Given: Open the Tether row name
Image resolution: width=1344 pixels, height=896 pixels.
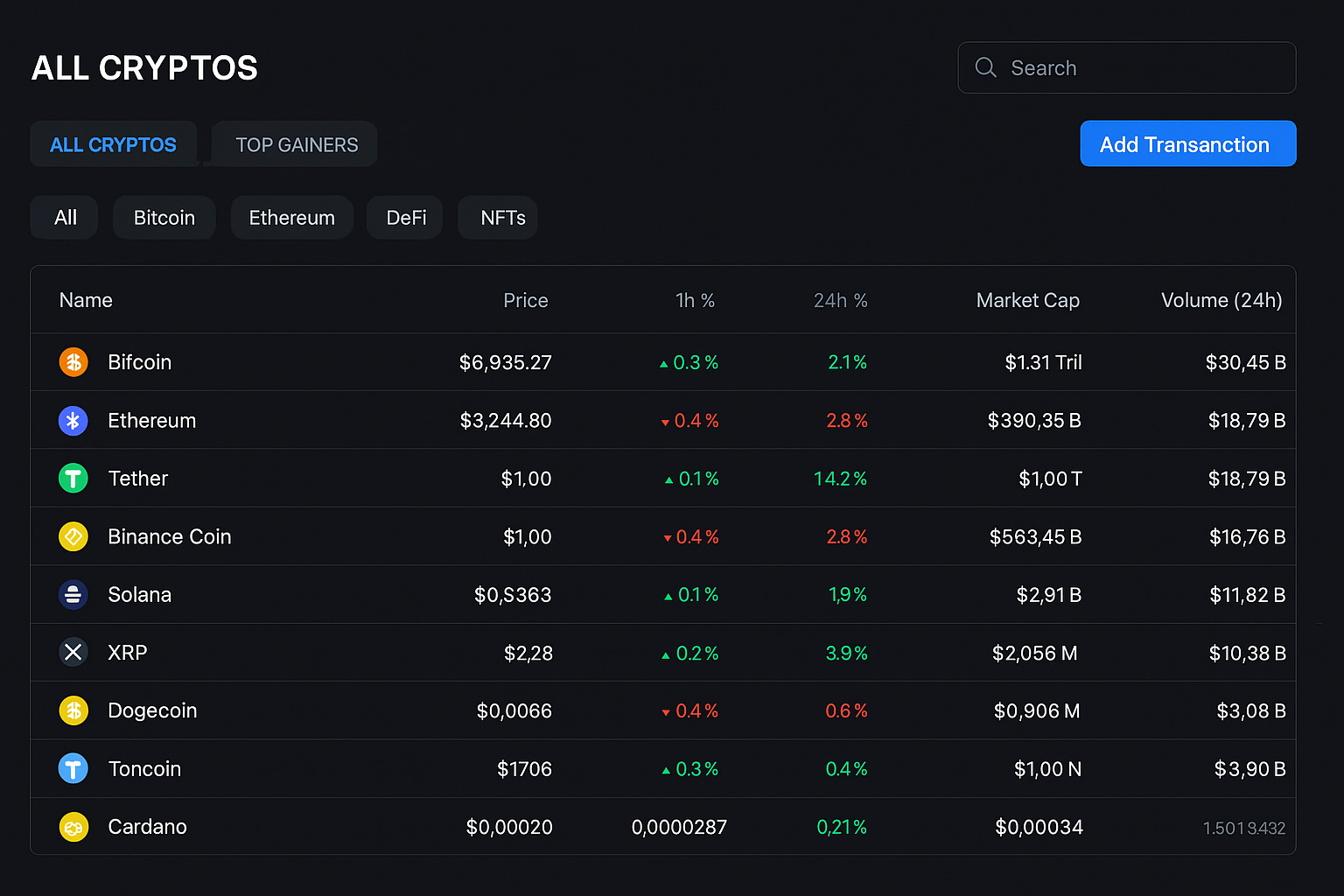Looking at the screenshot, I should (137, 479).
